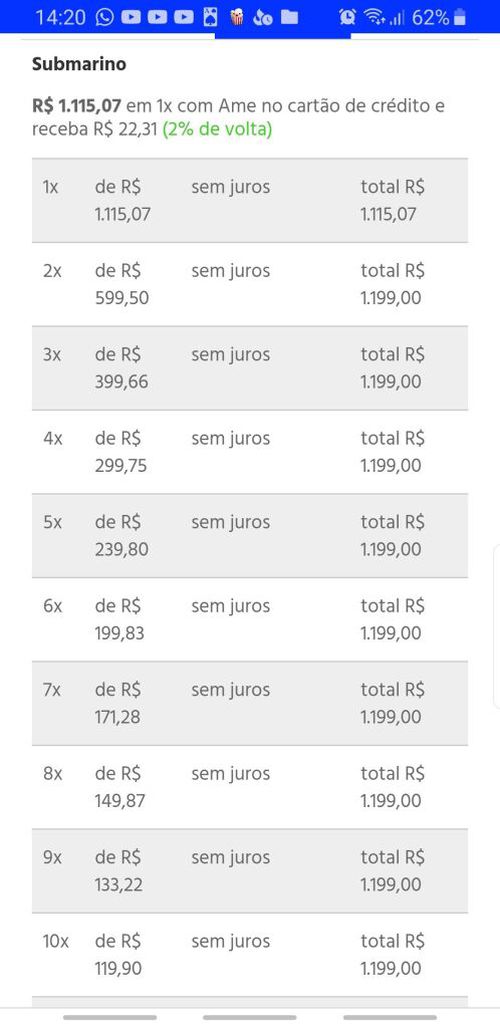The width and height of the screenshot is (500, 1028).
Task: Tap the WhatsApp notification icon
Action: [x=104, y=17]
